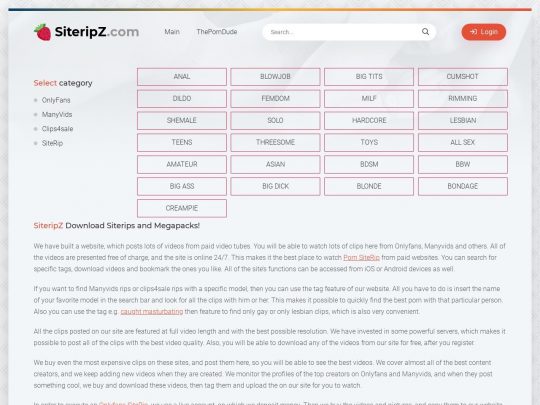Click the SiteripZ.com site title
This screenshot has width=540, height=405.
[97, 32]
